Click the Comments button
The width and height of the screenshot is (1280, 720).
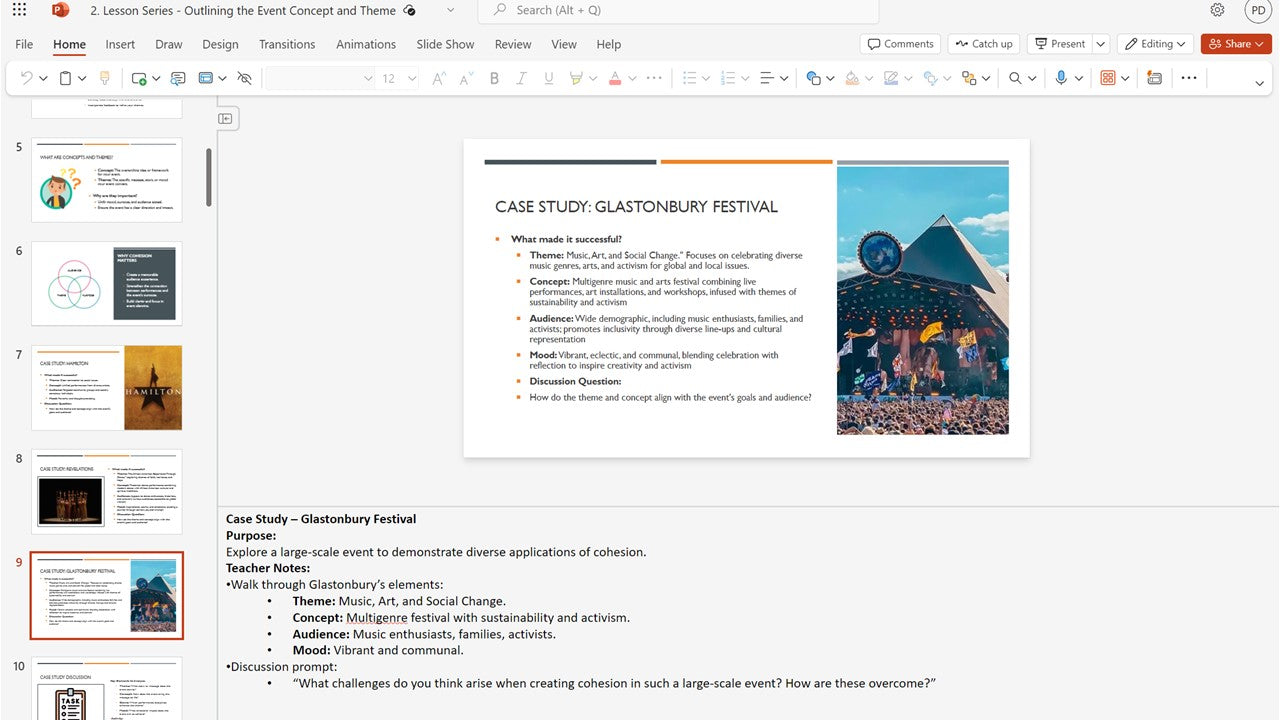point(900,44)
